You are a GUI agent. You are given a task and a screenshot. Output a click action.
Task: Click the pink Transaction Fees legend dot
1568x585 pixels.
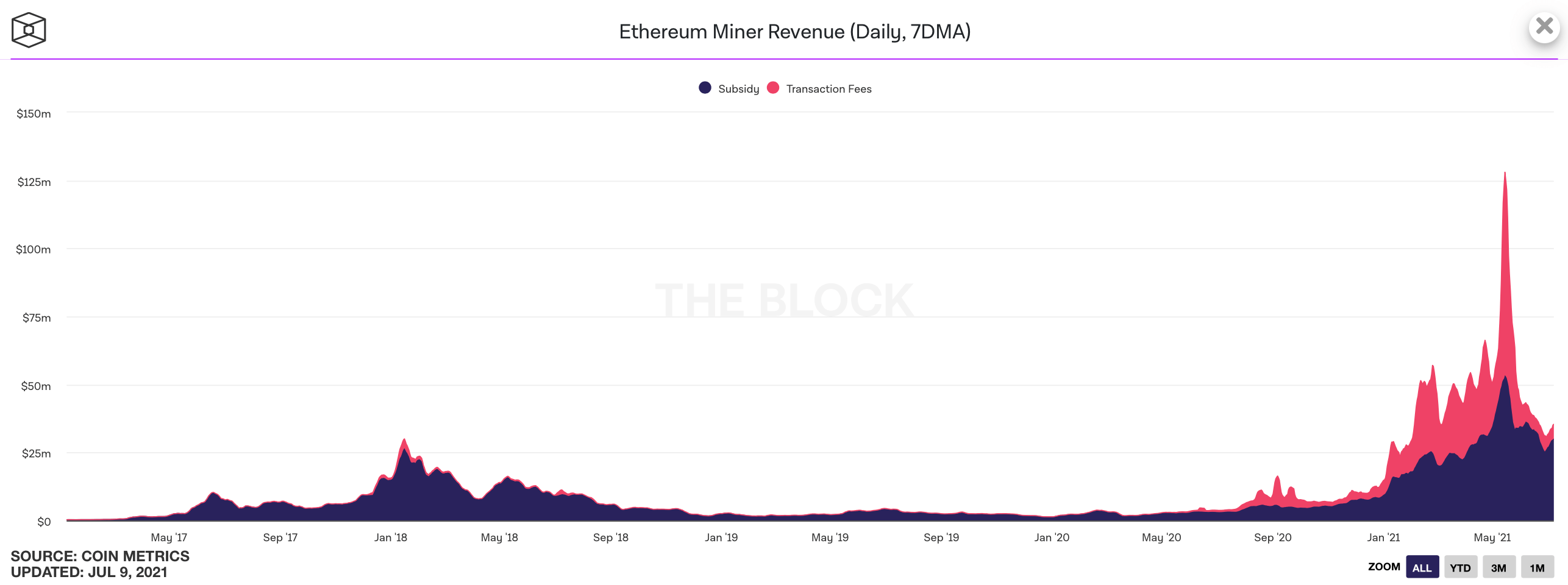coord(773,88)
